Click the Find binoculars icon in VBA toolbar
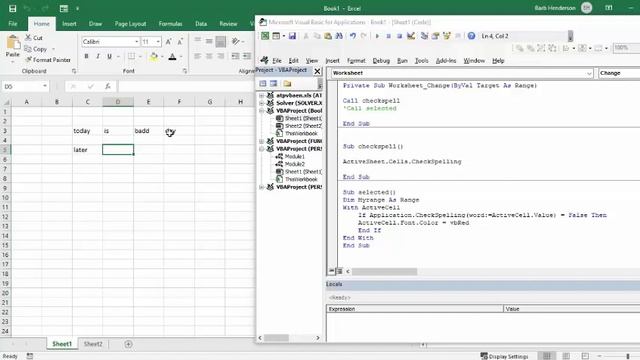The image size is (640, 360). [339, 36]
